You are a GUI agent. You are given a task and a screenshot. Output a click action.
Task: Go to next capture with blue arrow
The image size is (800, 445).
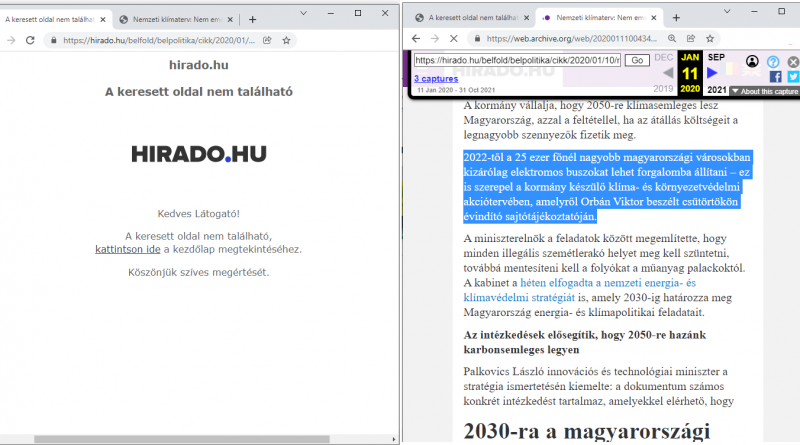point(712,73)
